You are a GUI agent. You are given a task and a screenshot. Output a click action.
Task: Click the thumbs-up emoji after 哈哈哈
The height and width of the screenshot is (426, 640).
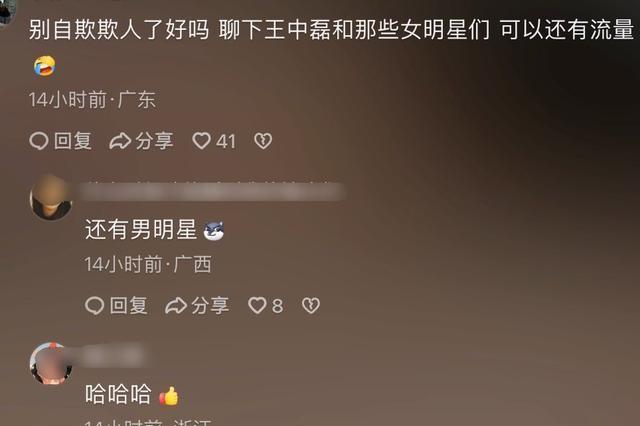(x=169, y=395)
